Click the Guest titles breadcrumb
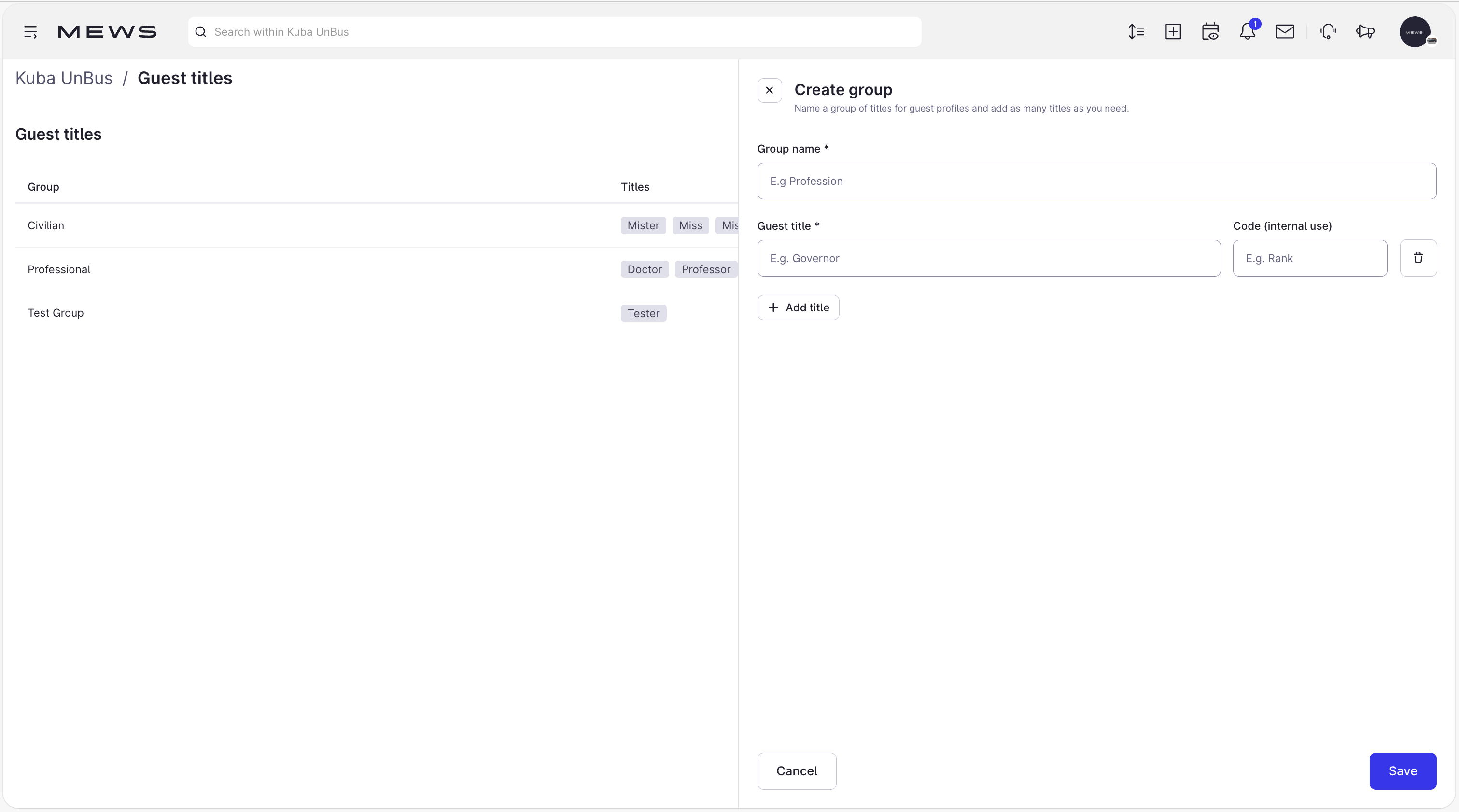1459x812 pixels. click(184, 78)
